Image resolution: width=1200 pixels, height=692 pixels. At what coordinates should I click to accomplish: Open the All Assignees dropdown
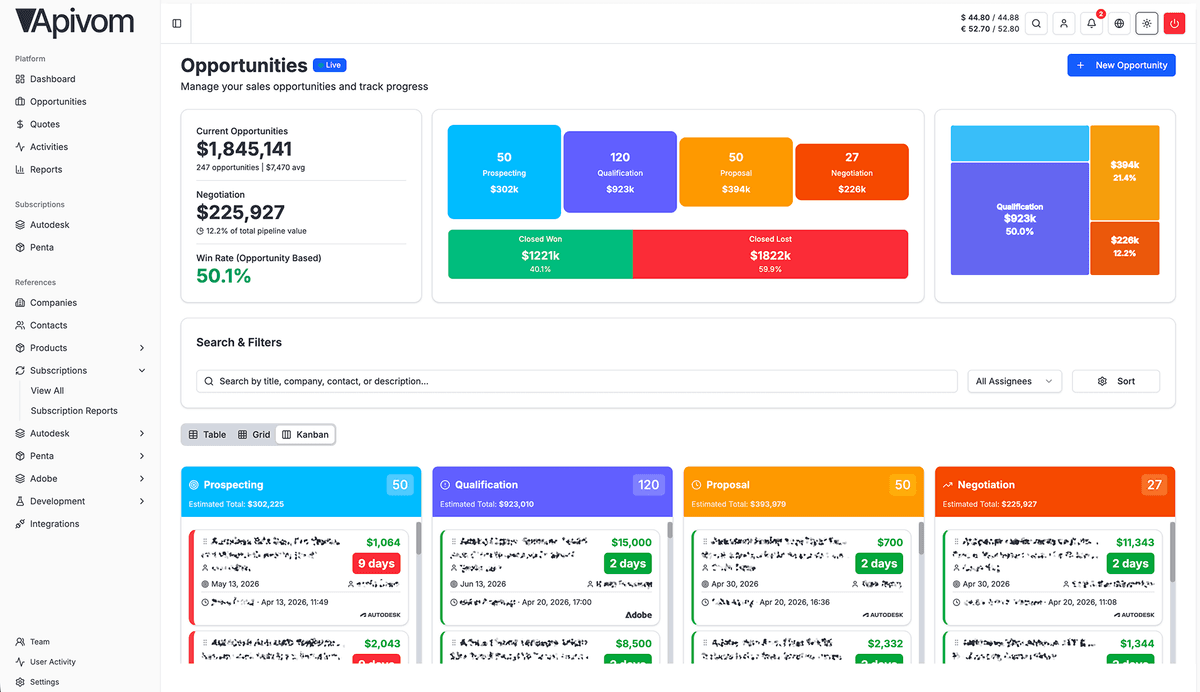point(1015,381)
